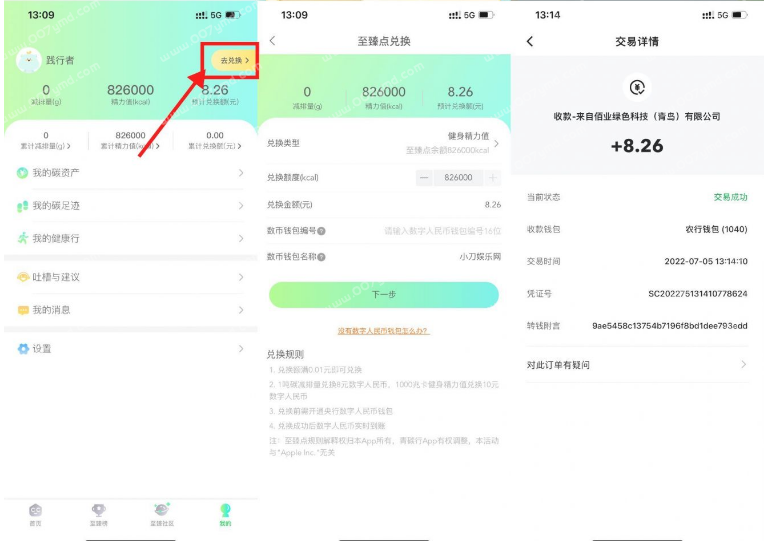
Task: Open the 至臻榜 trophy tab
Action: point(98,511)
